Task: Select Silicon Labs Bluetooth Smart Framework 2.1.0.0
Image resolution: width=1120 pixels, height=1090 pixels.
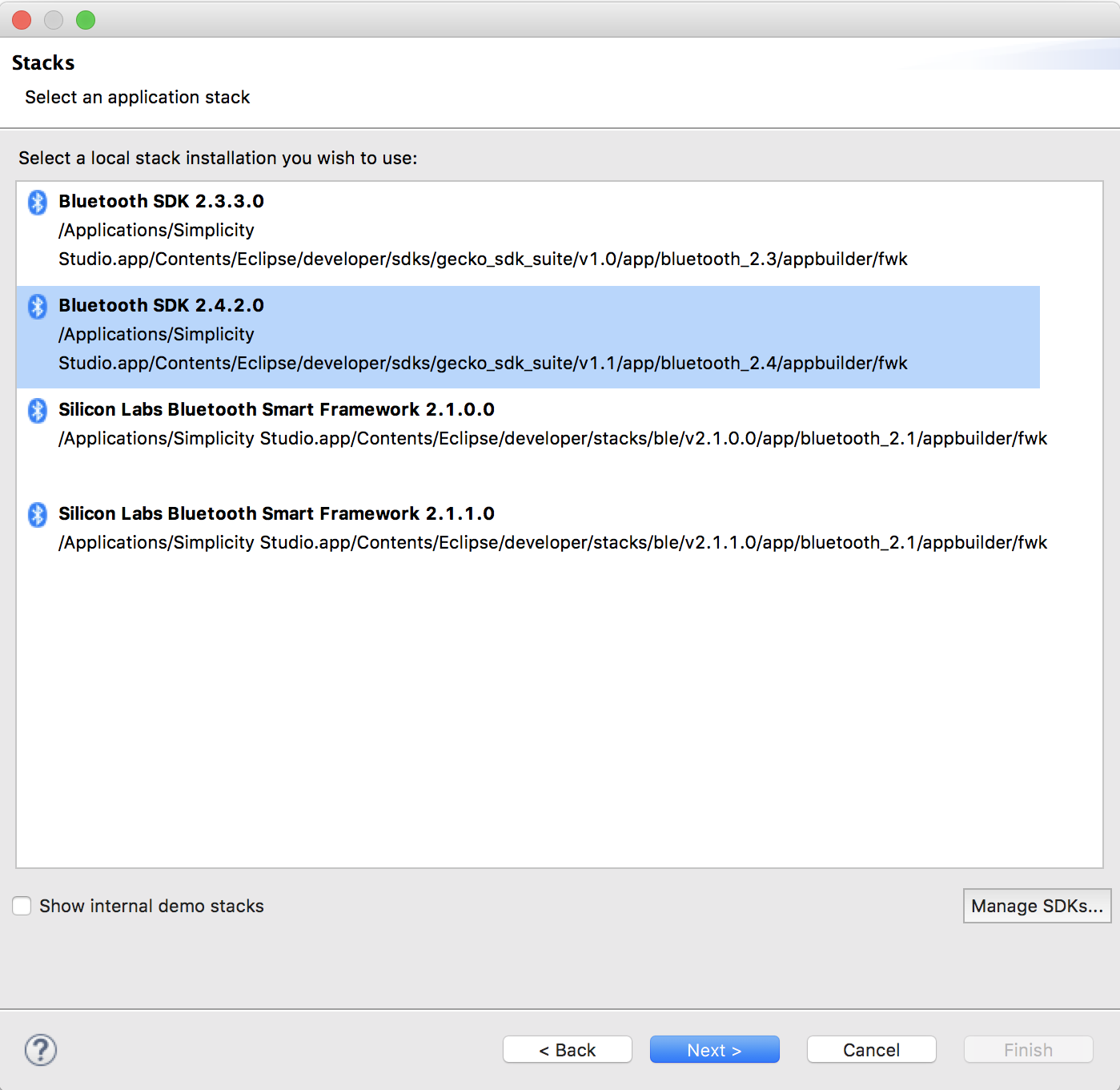Action: [x=276, y=409]
